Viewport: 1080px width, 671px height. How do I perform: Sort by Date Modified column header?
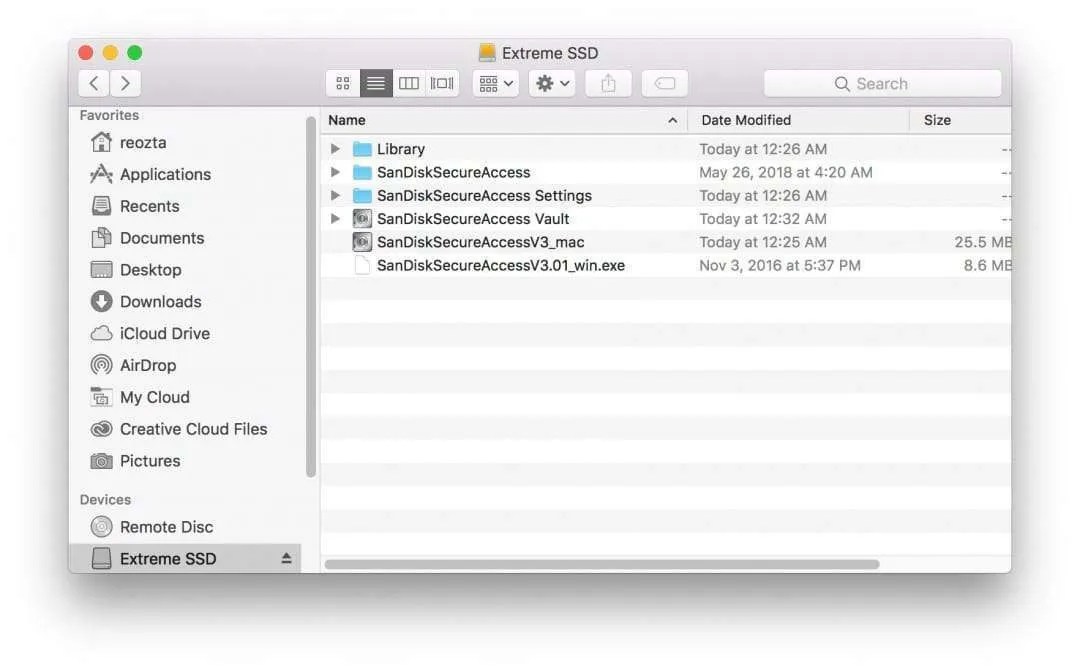tap(799, 120)
